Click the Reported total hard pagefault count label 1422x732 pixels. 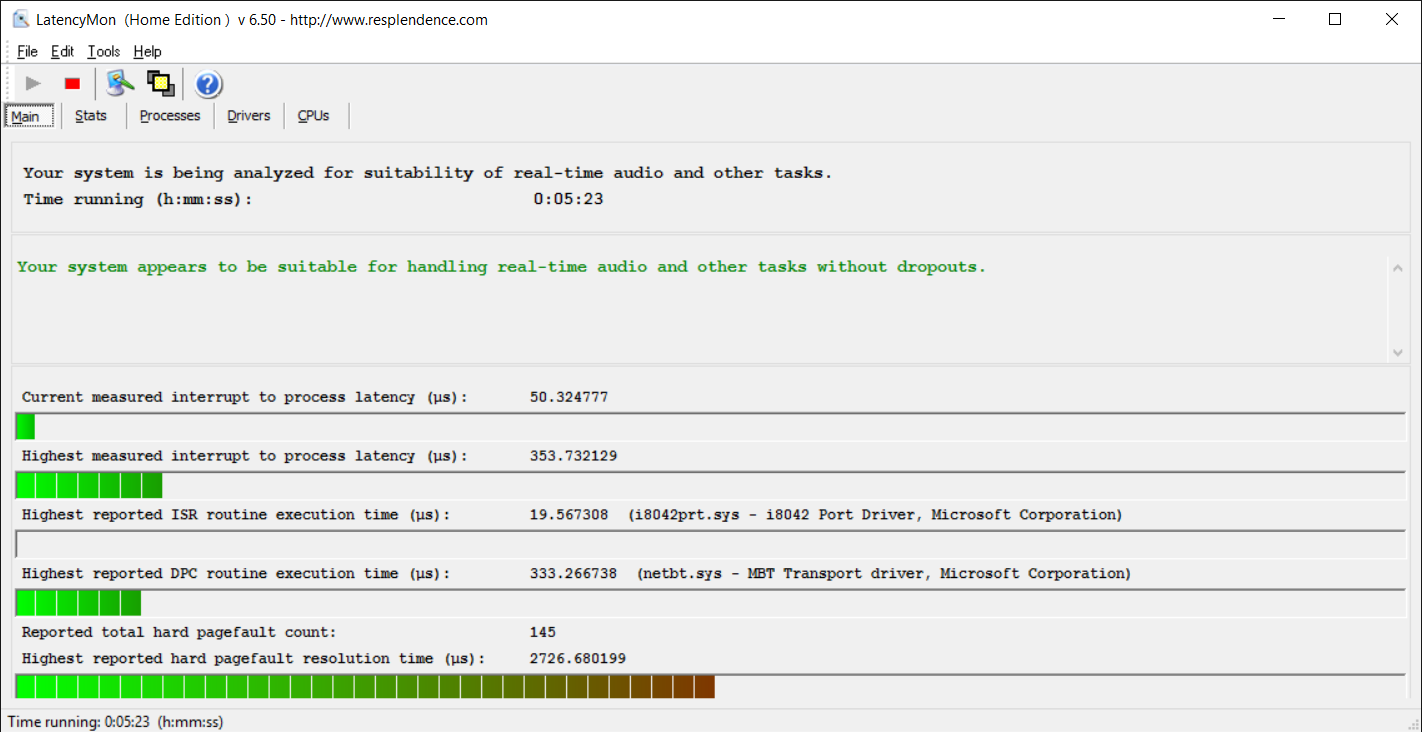coord(179,632)
